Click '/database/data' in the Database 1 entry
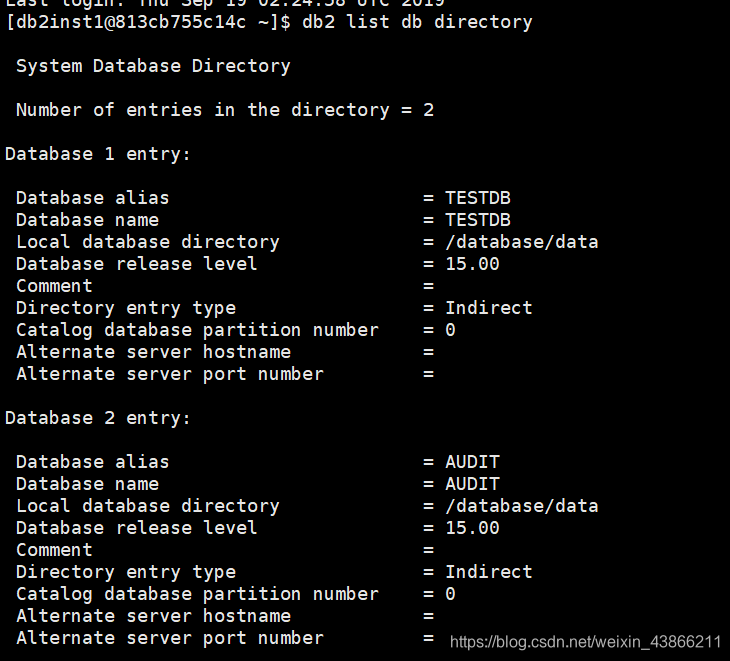 (x=521, y=242)
